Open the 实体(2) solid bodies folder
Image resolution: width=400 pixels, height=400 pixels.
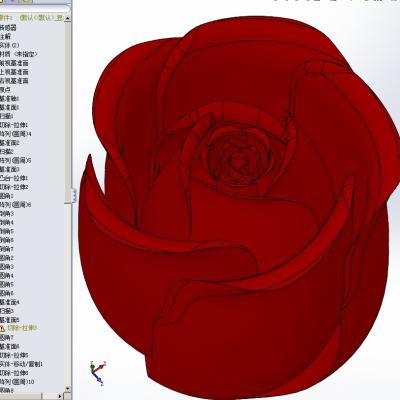click(10, 45)
